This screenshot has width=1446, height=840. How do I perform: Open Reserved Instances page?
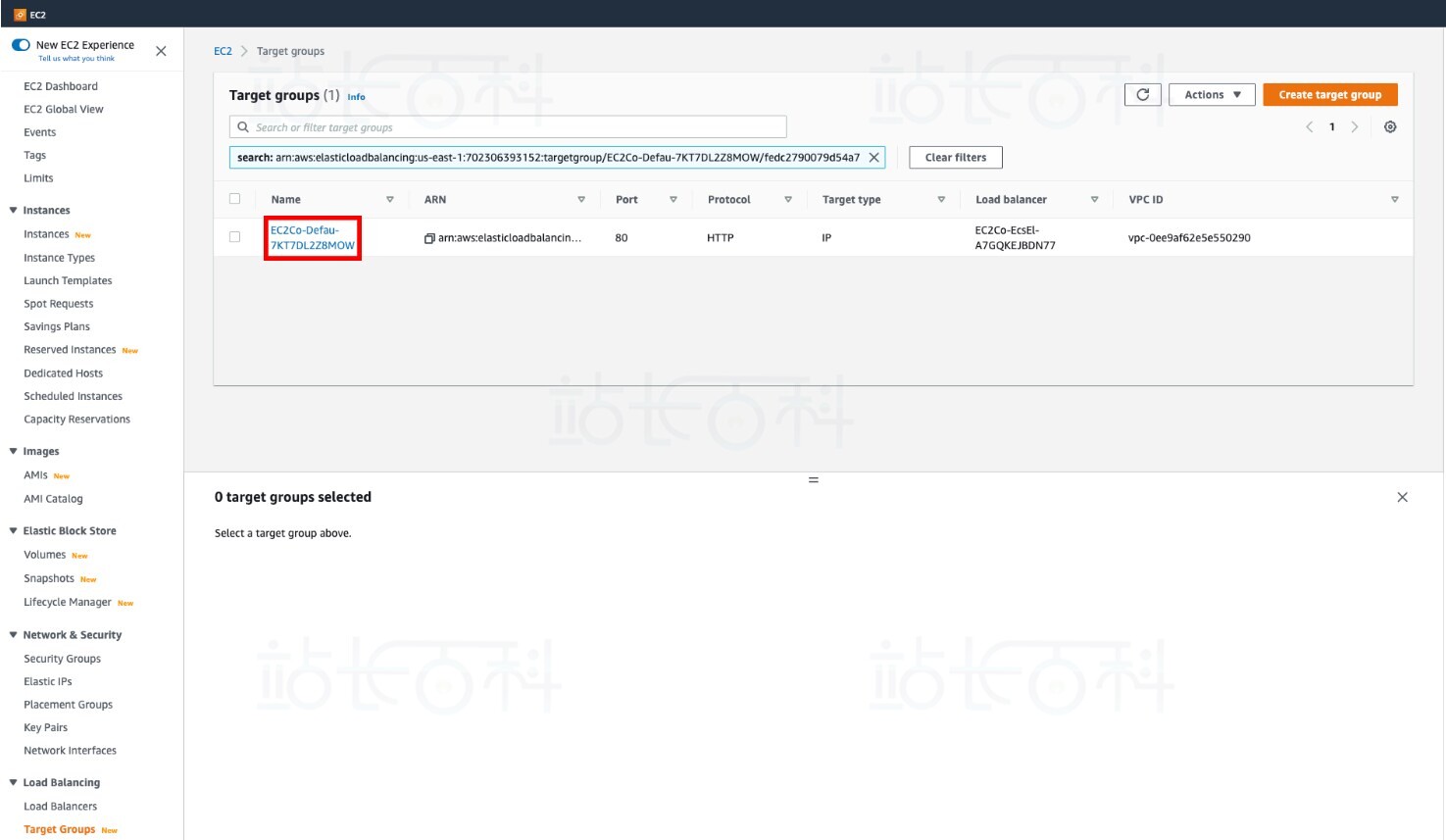click(70, 350)
